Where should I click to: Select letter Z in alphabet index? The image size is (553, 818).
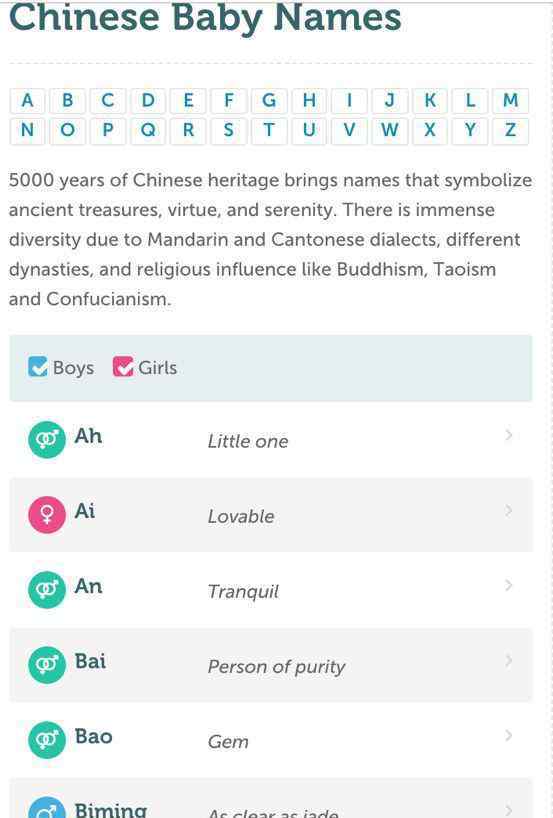pos(510,130)
